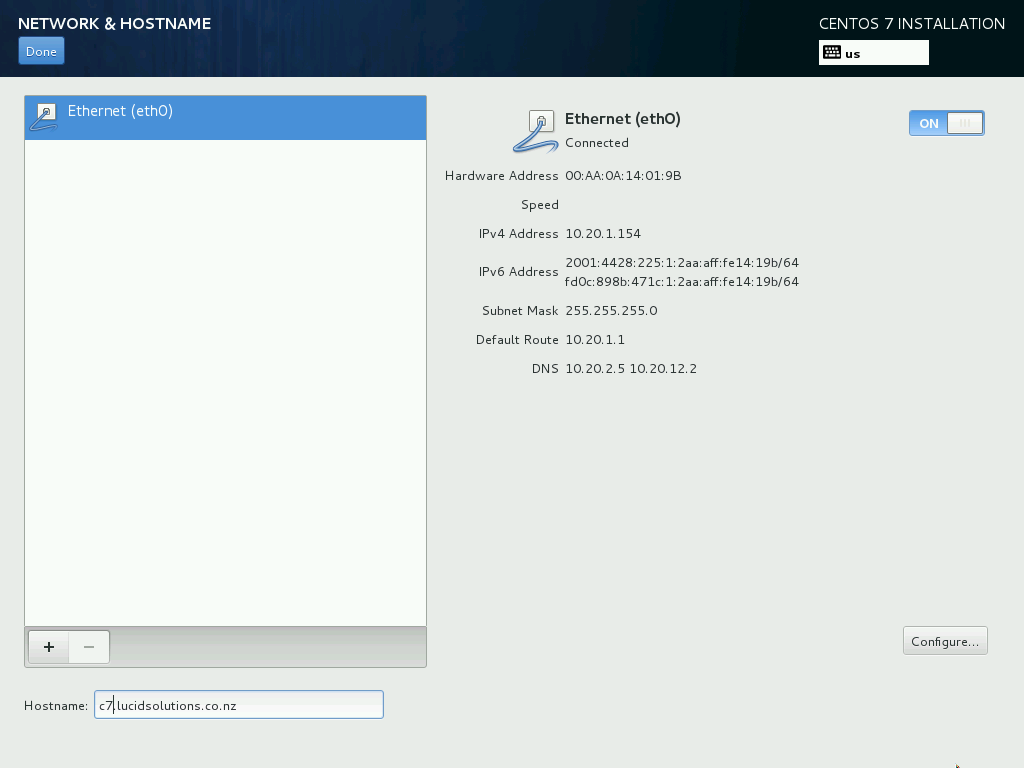The height and width of the screenshot is (768, 1024).
Task: Click the Hardware Address label
Action: [x=502, y=176]
